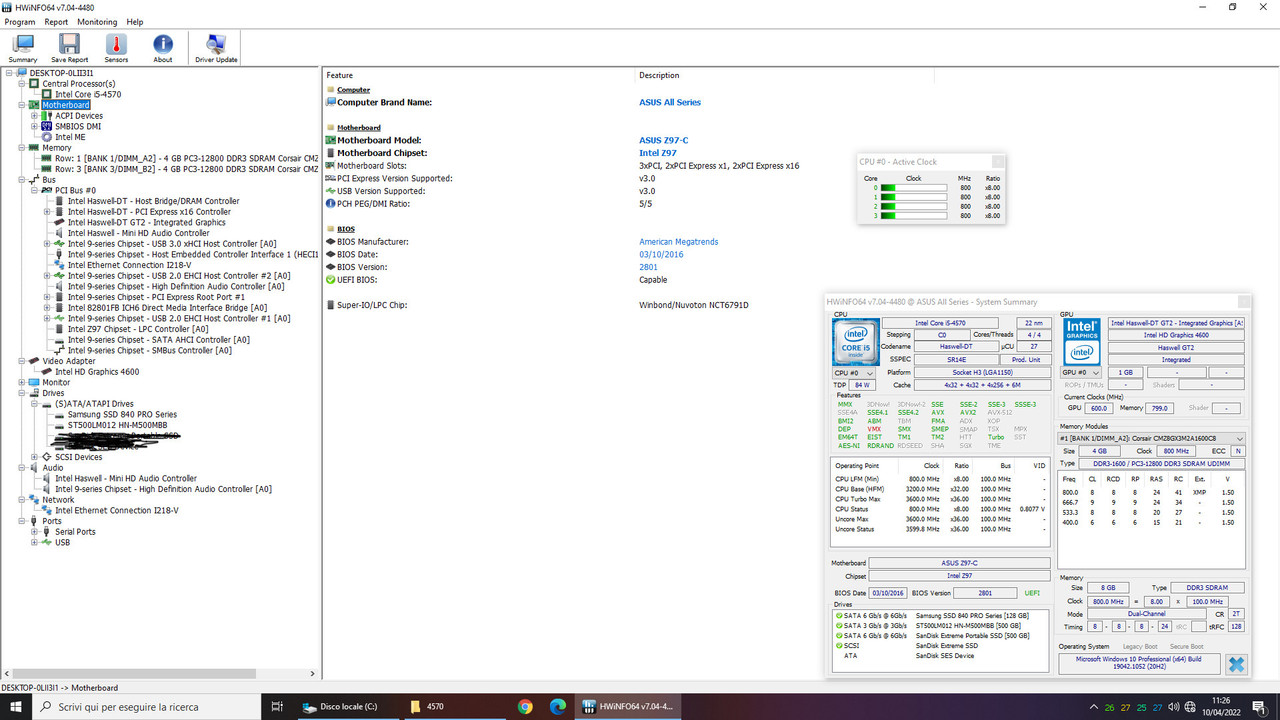The width and height of the screenshot is (1280, 720).
Task: Select USB 3.0 xHCI Host Controller entry
Action: pyautogui.click(x=172, y=244)
